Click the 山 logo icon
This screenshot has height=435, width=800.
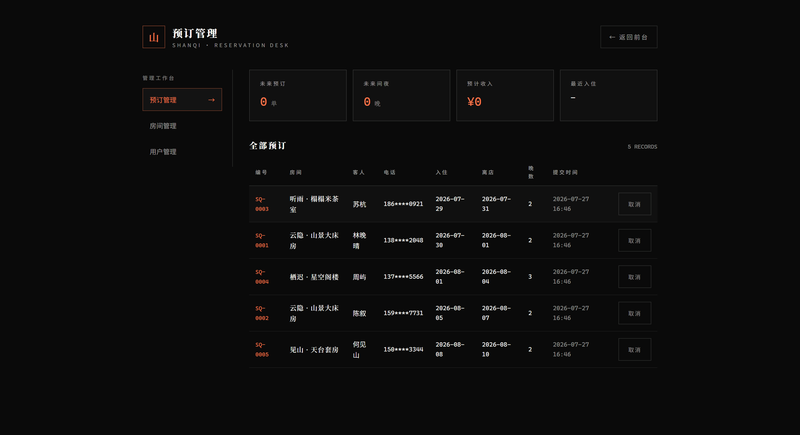pyautogui.click(x=154, y=37)
